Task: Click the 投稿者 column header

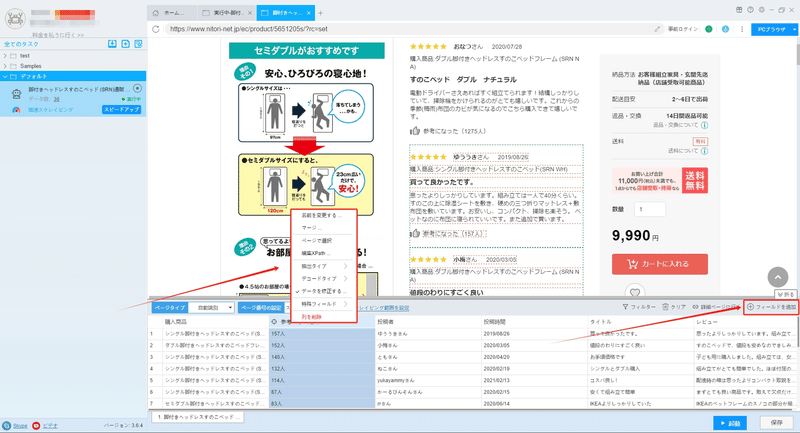Action: click(428, 322)
